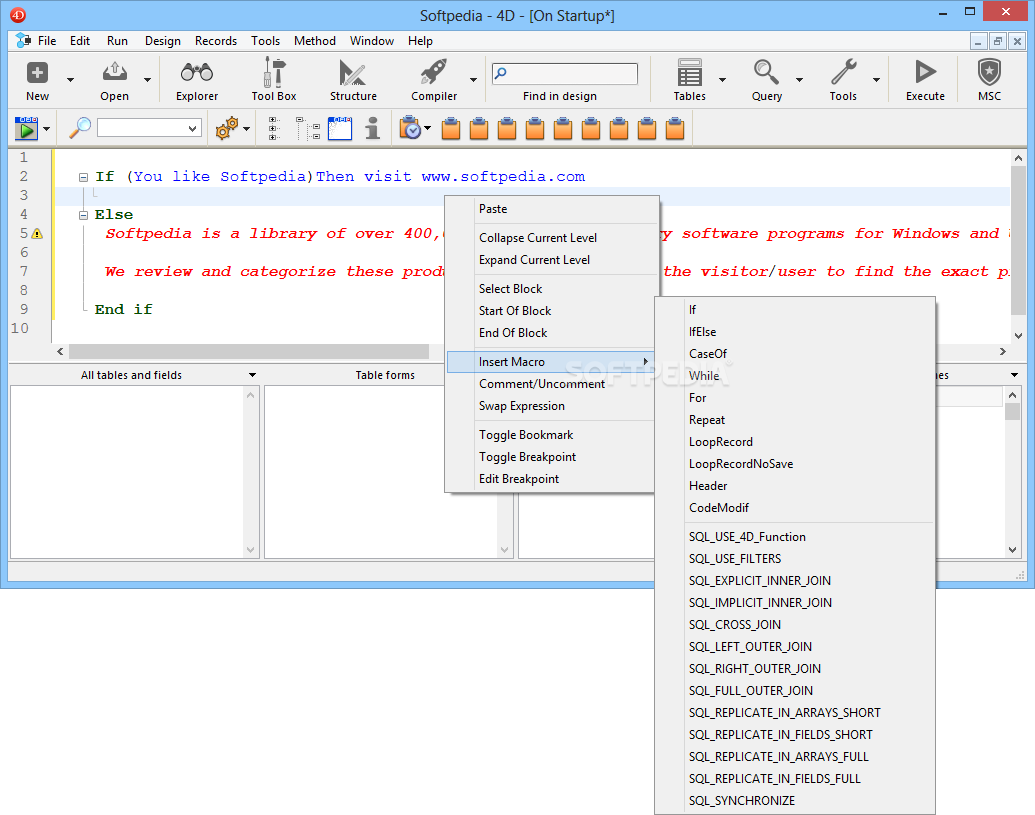1035x815 pixels.
Task: Expand the Tables dropdown arrow
Action: (722, 79)
